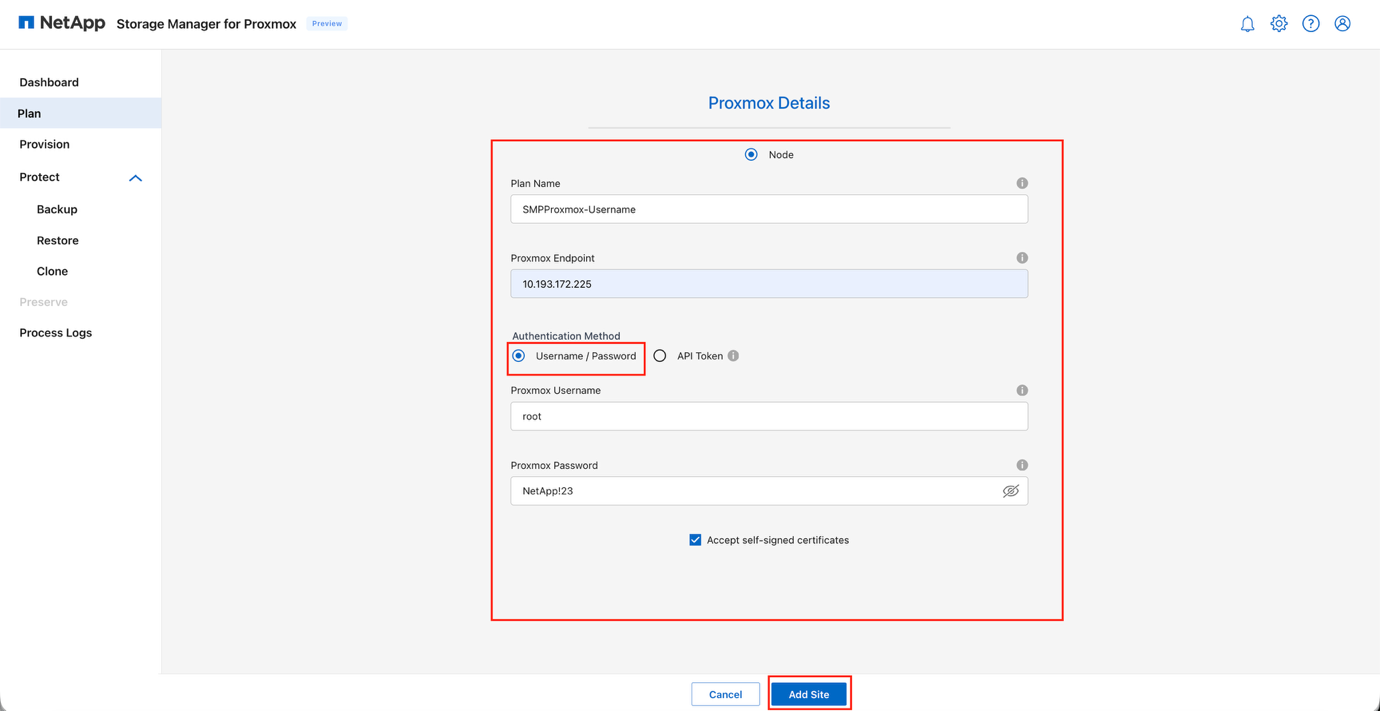Click the Cancel button
The width and height of the screenshot is (1380, 711).
tap(725, 693)
